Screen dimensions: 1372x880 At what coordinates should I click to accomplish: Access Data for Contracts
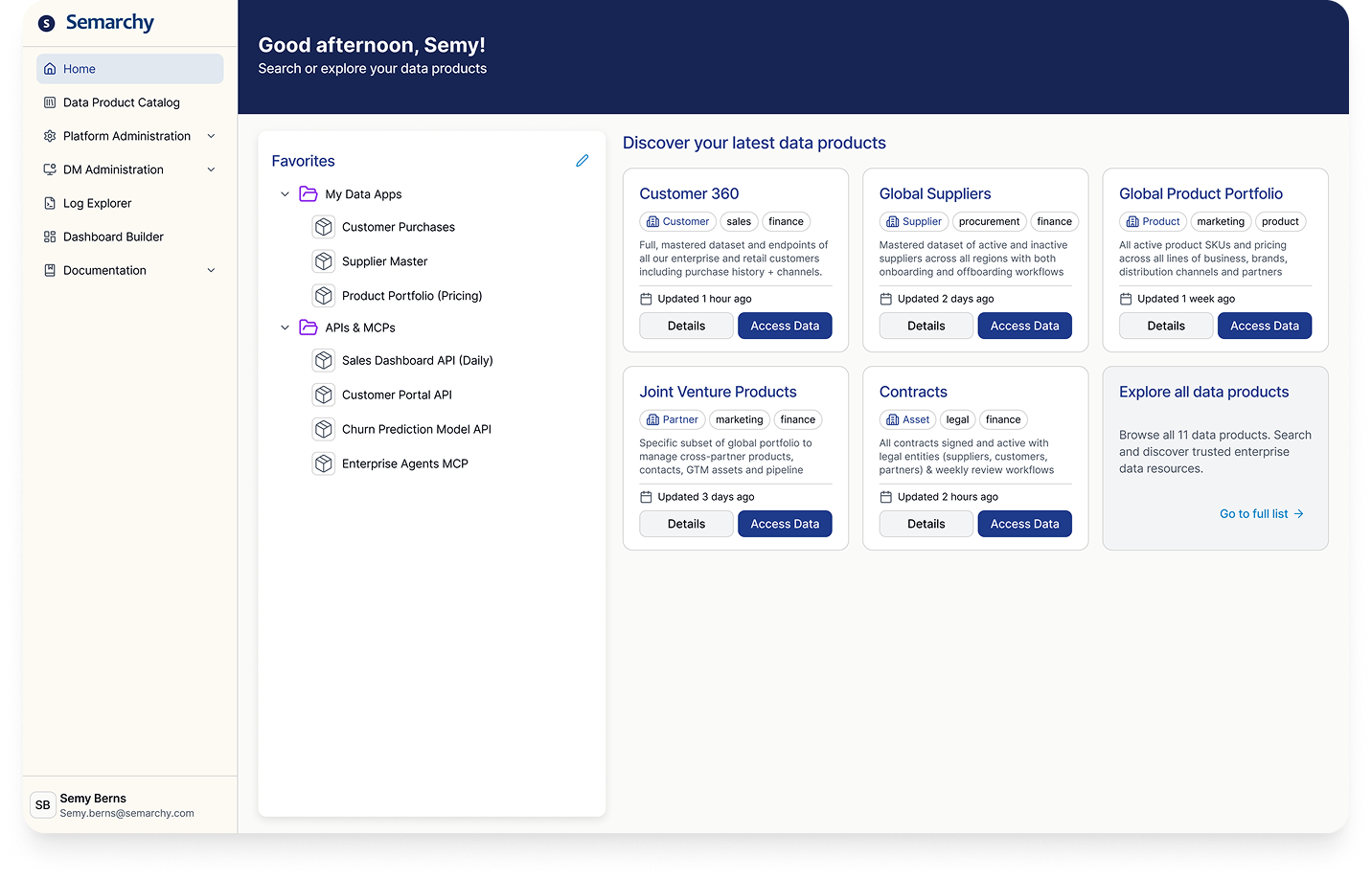1024,524
